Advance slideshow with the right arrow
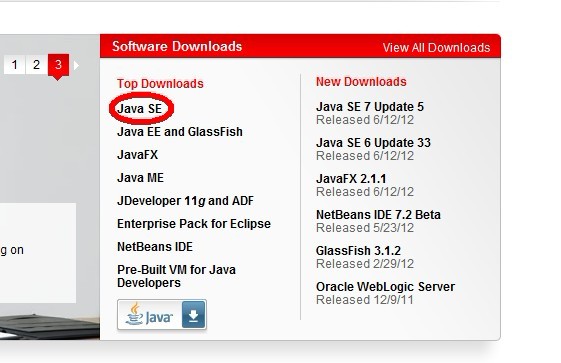 76,65
